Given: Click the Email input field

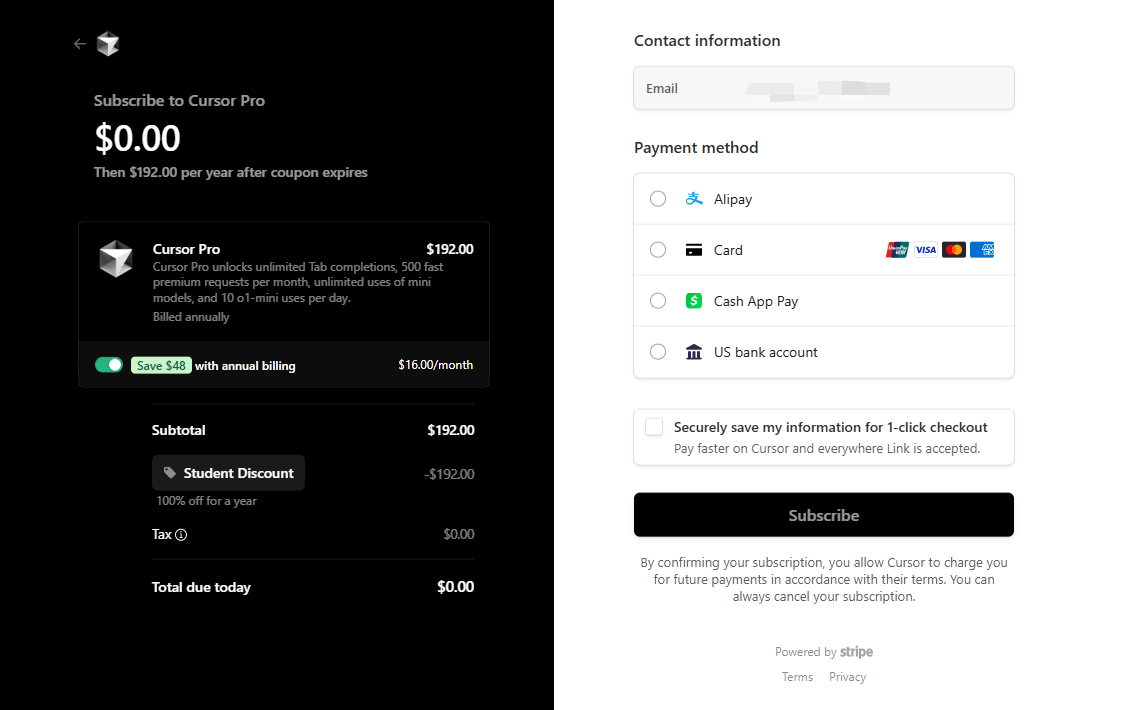Looking at the screenshot, I should click(x=824, y=88).
